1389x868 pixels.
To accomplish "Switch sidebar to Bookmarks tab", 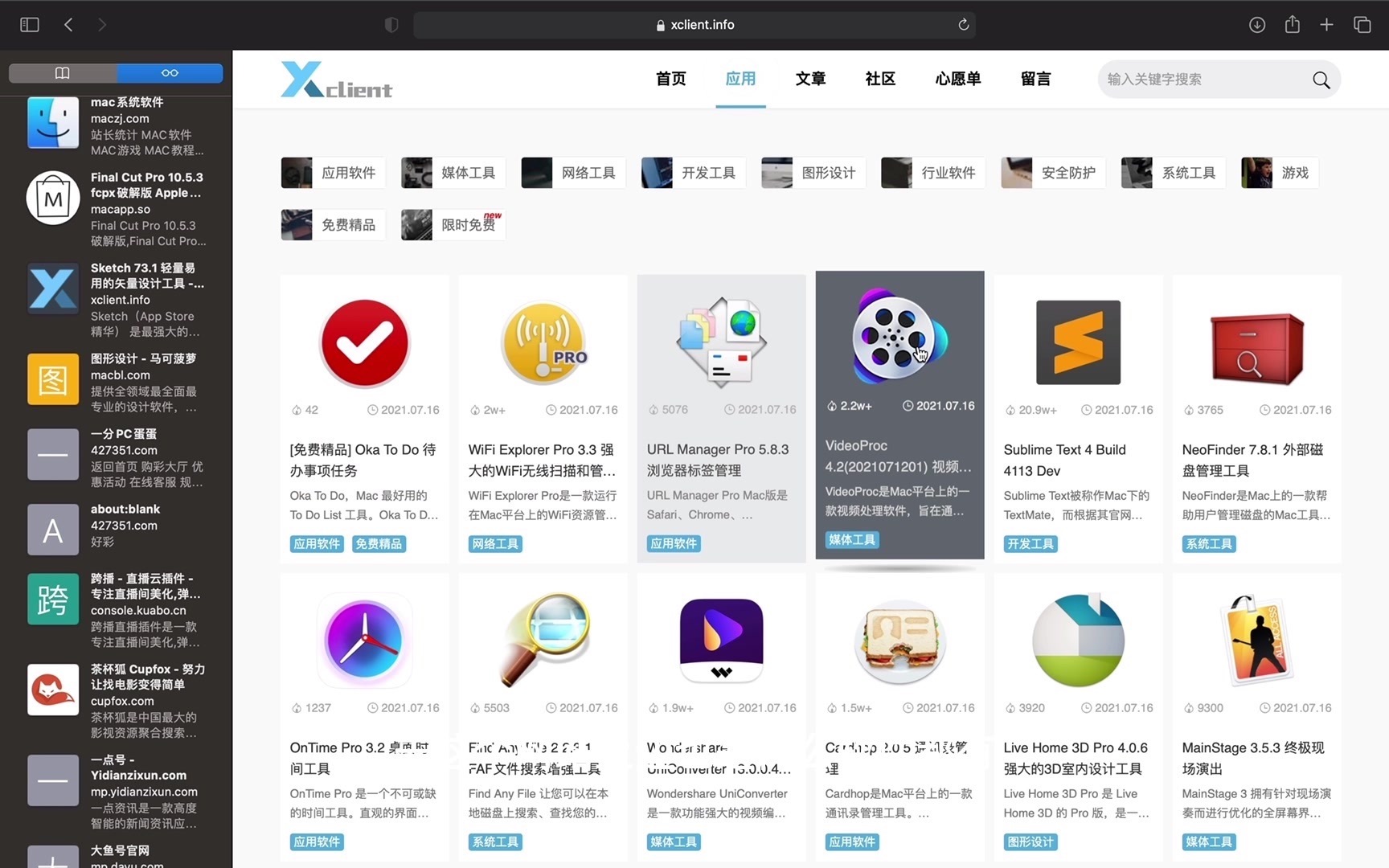I will coord(63,73).
